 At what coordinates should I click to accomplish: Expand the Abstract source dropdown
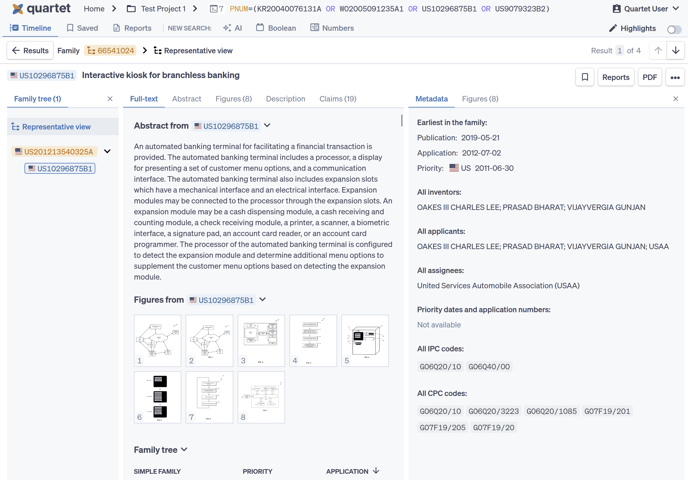tap(267, 126)
